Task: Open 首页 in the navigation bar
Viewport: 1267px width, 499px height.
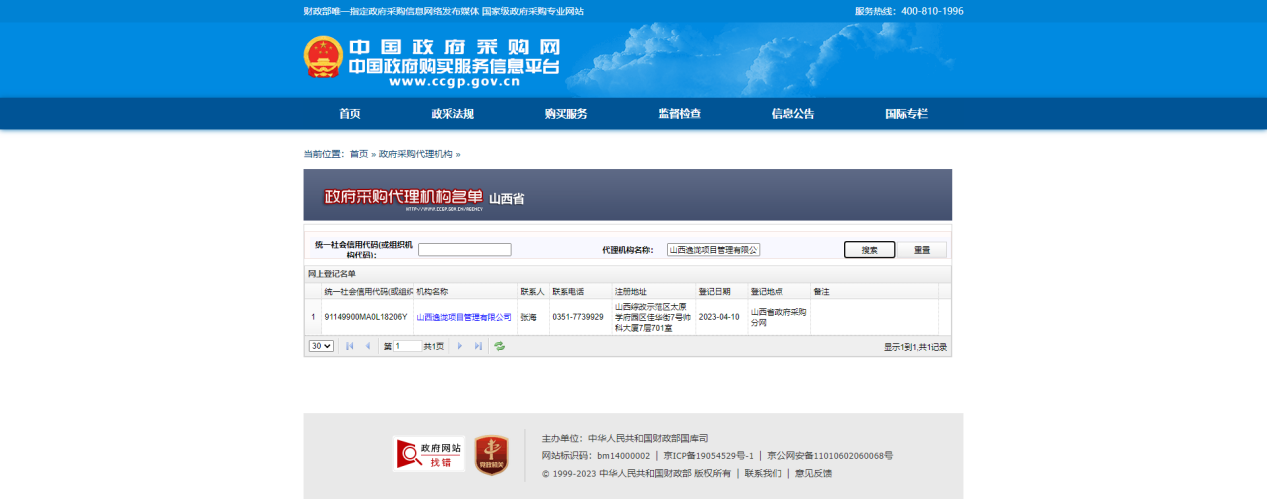Action: tap(349, 114)
